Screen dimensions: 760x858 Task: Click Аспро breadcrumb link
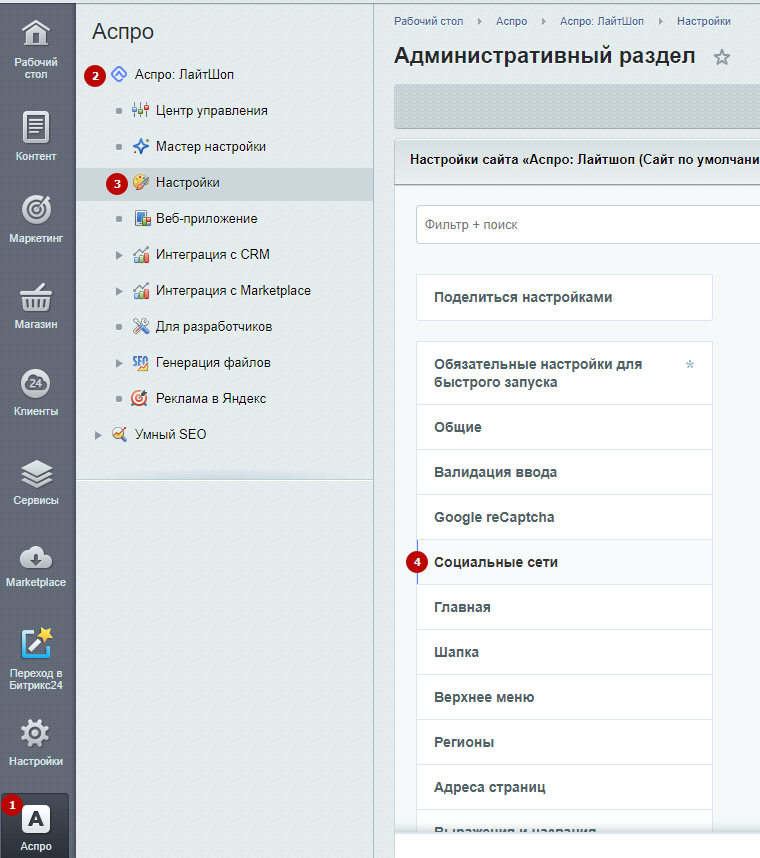[x=512, y=21]
